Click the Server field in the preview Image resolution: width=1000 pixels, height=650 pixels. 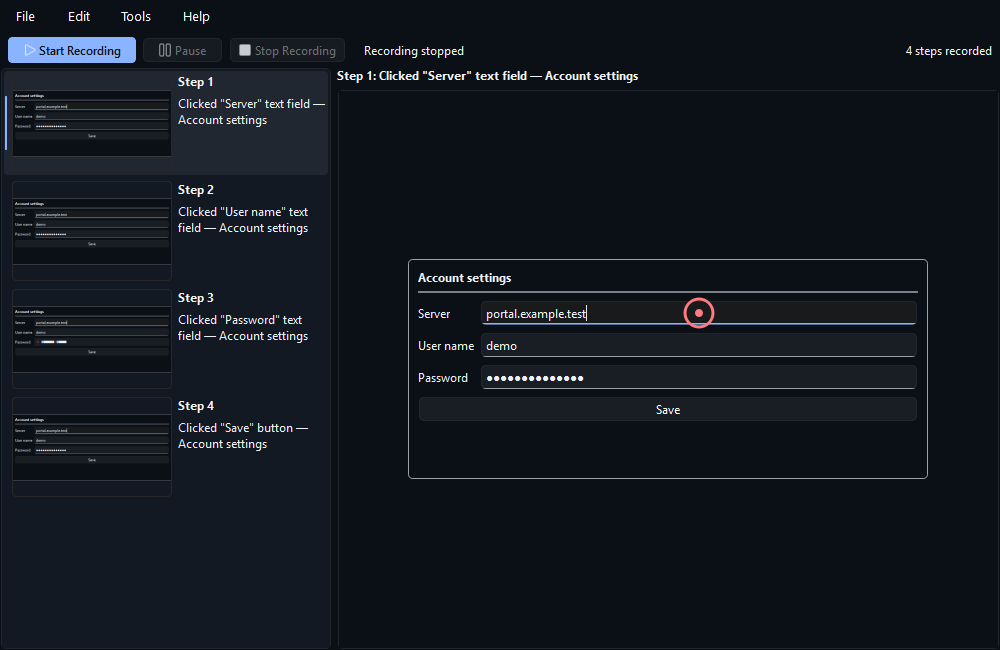pos(698,313)
